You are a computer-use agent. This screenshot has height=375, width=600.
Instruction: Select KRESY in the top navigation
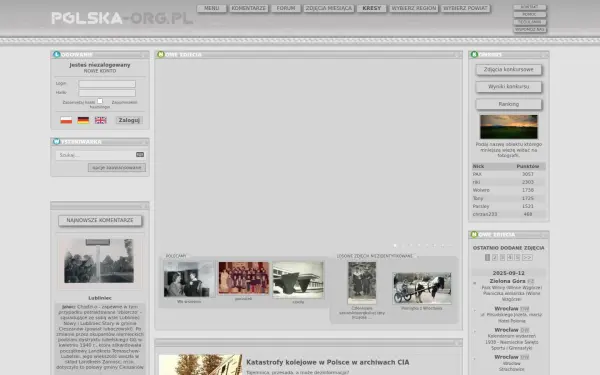click(372, 8)
